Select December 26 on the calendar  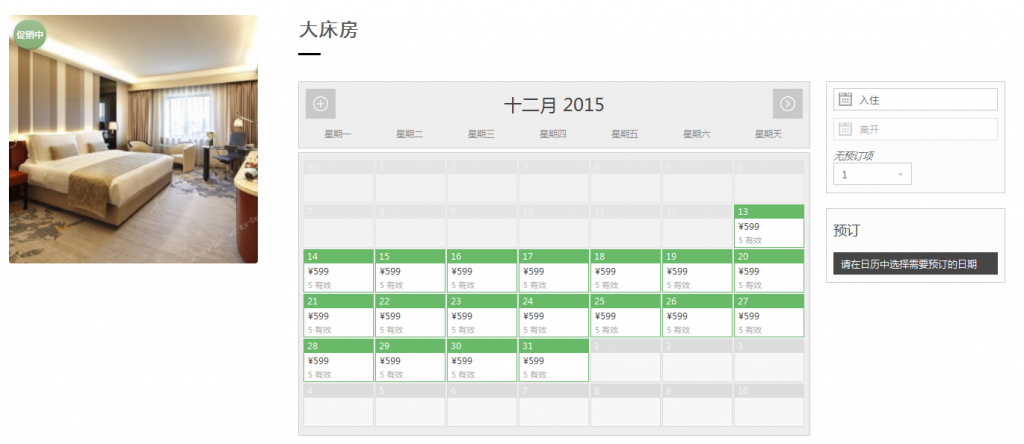697,316
